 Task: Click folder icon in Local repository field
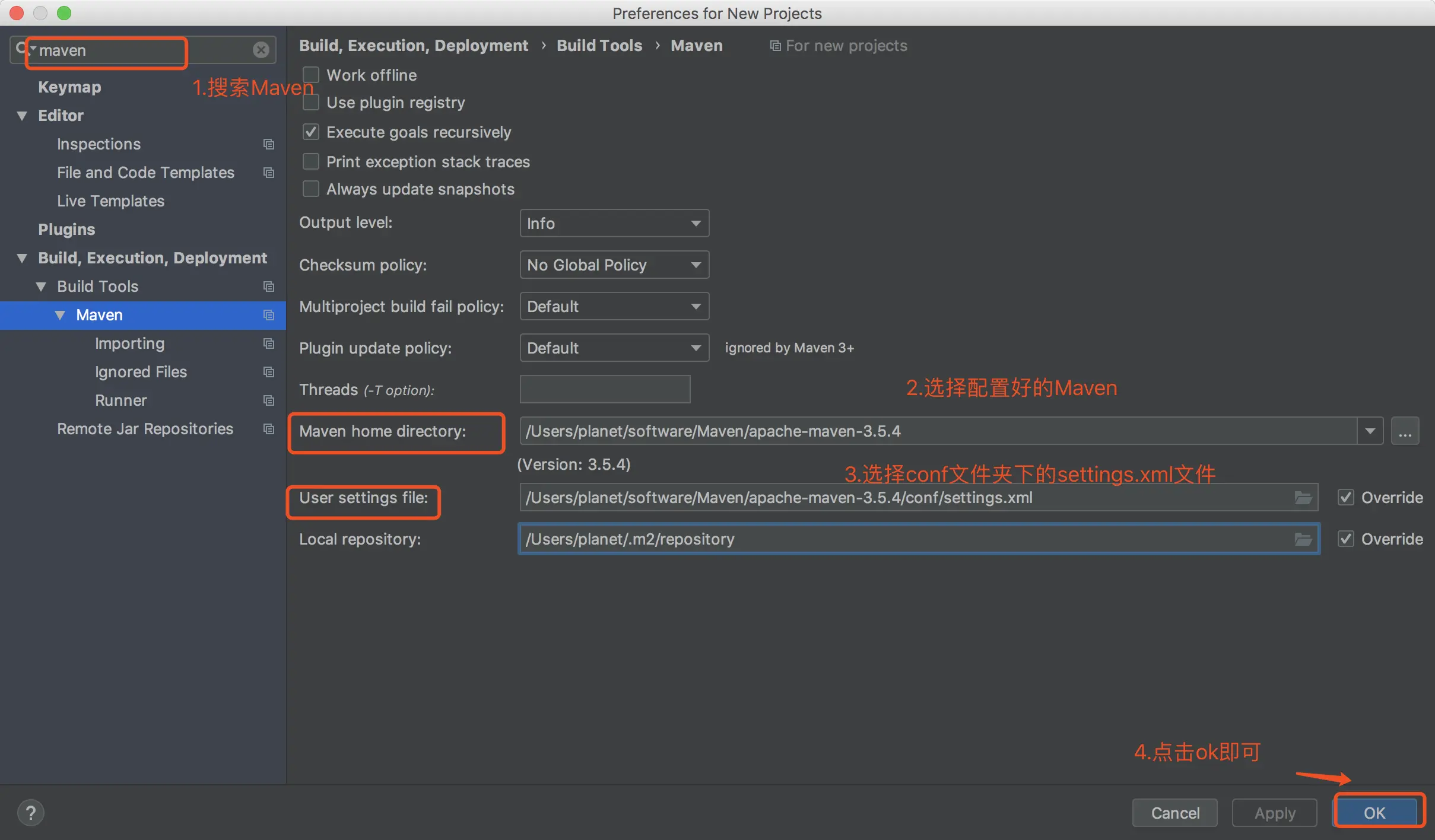pos(1303,539)
